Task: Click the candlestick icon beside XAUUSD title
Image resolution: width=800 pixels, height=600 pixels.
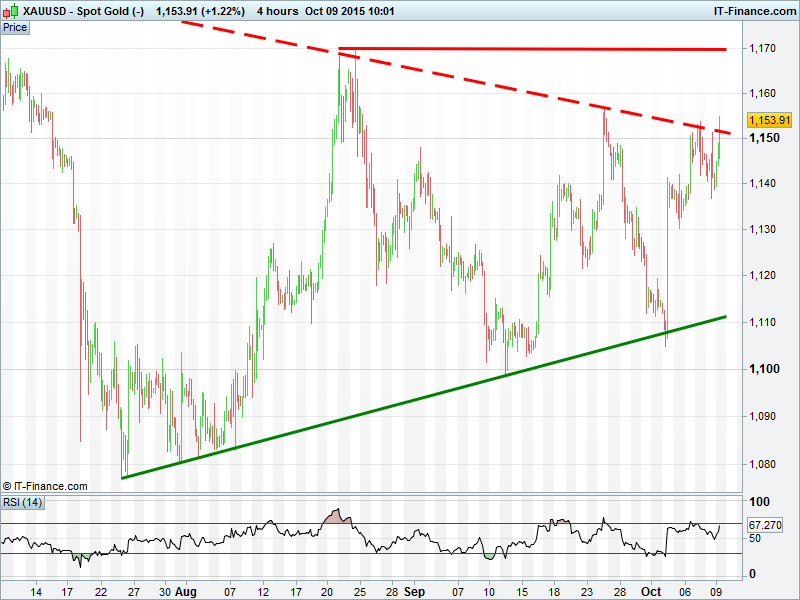Action: (11, 11)
